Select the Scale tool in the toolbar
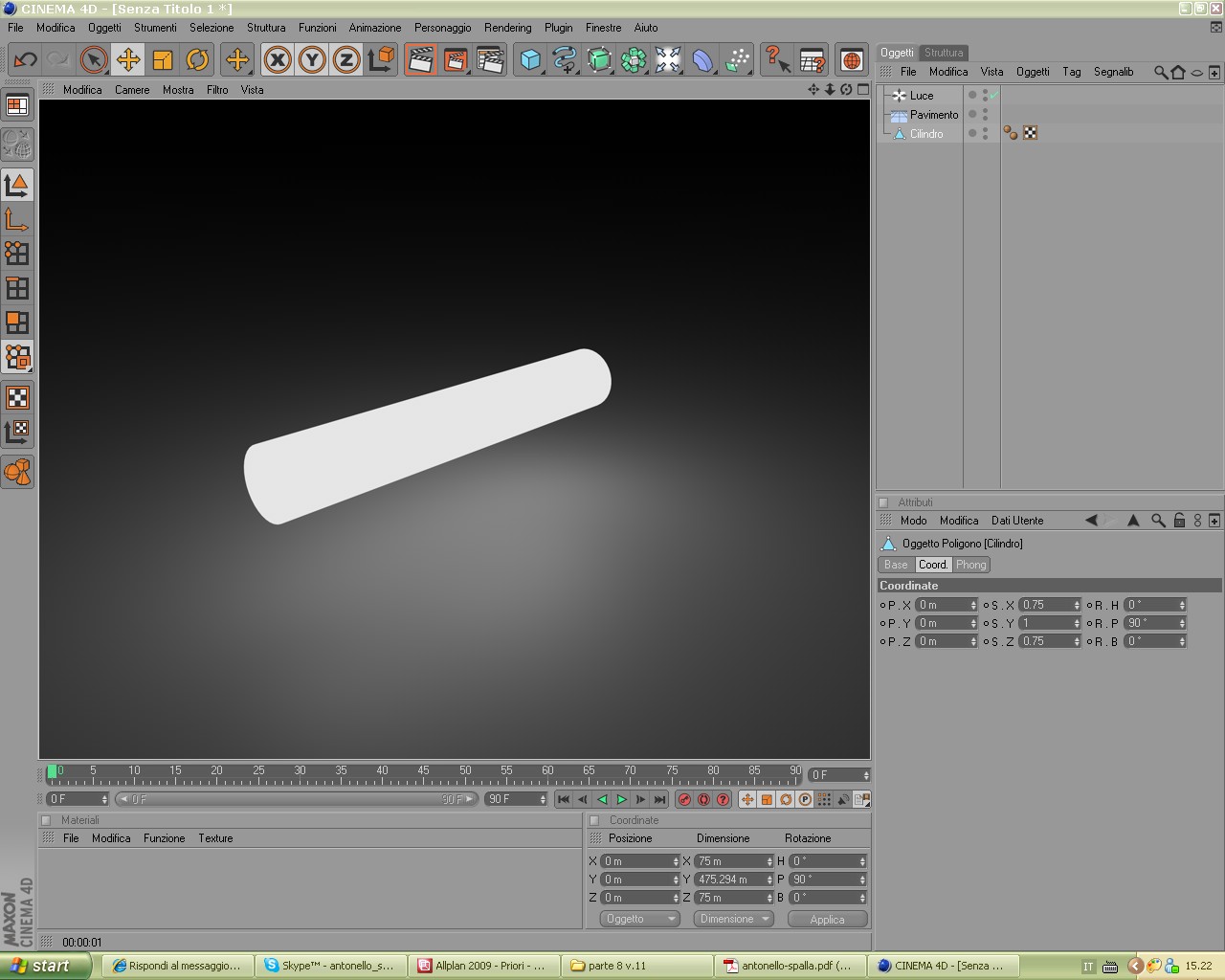Image resolution: width=1225 pixels, height=980 pixels. click(x=163, y=60)
